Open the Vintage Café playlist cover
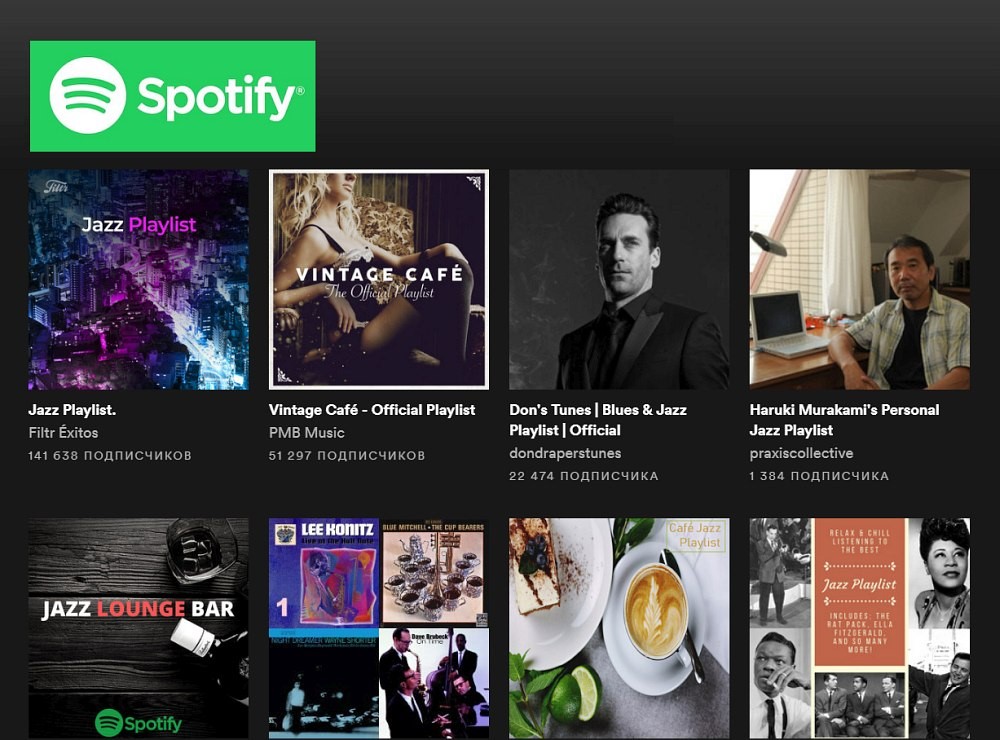This screenshot has height=740, width=1000. click(x=379, y=279)
